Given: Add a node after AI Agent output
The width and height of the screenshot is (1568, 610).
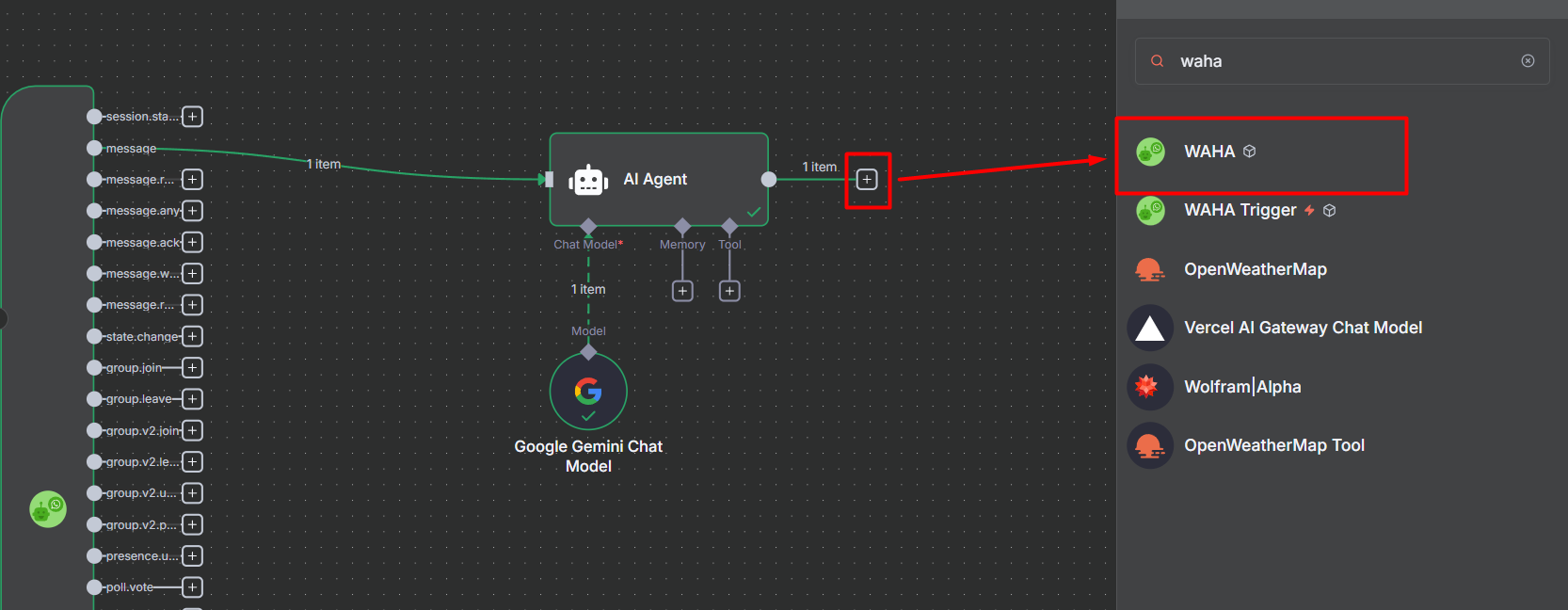Looking at the screenshot, I should [x=867, y=179].
